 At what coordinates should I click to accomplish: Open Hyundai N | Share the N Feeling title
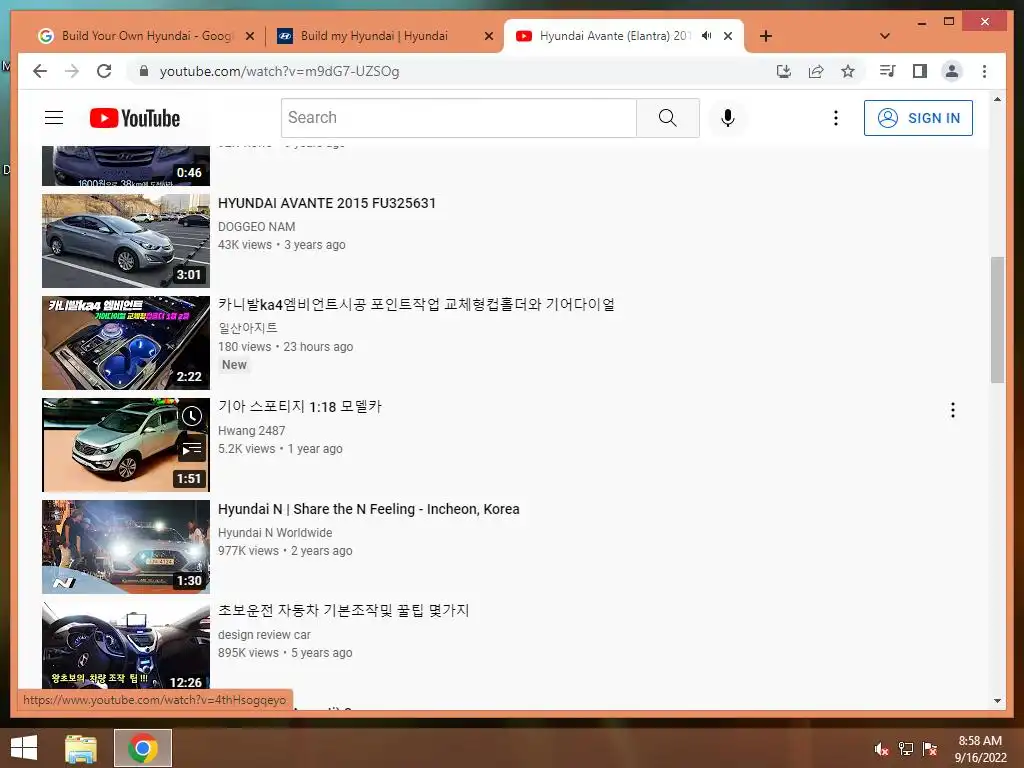pos(368,509)
